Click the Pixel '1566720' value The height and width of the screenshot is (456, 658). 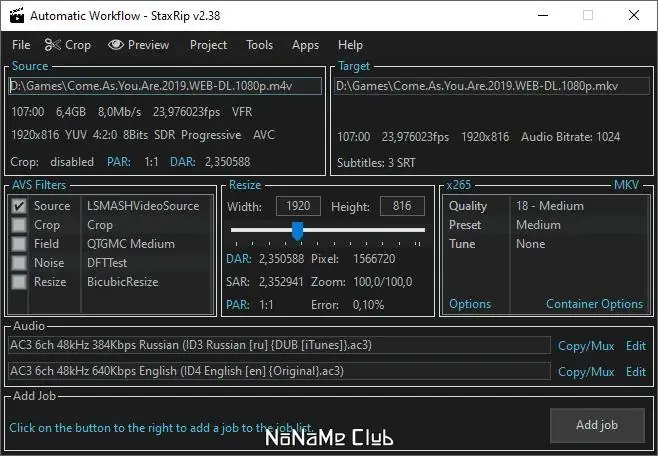click(x=374, y=259)
